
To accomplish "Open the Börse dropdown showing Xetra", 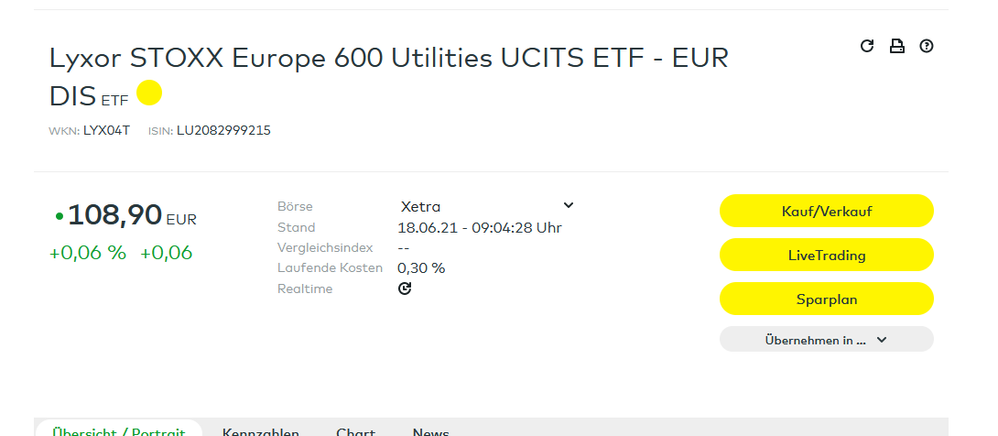I will 487,206.
